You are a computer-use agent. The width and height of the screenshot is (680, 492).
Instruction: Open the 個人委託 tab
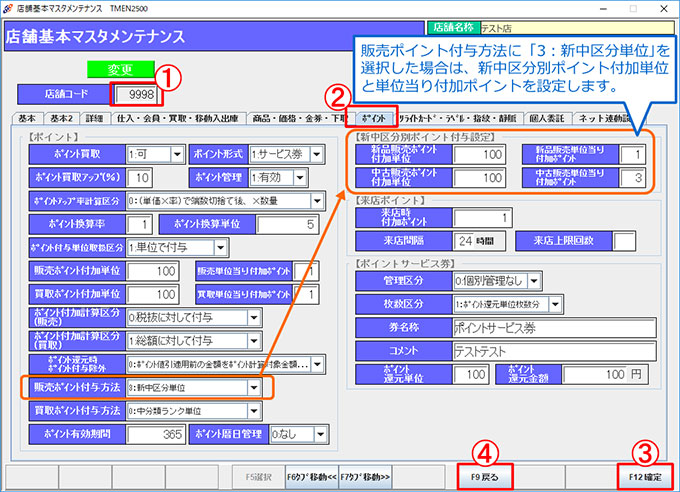click(x=547, y=118)
